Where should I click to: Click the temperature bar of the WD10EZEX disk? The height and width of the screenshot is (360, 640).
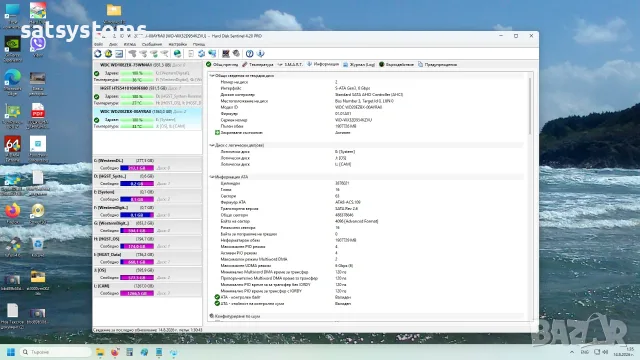(x=137, y=80)
